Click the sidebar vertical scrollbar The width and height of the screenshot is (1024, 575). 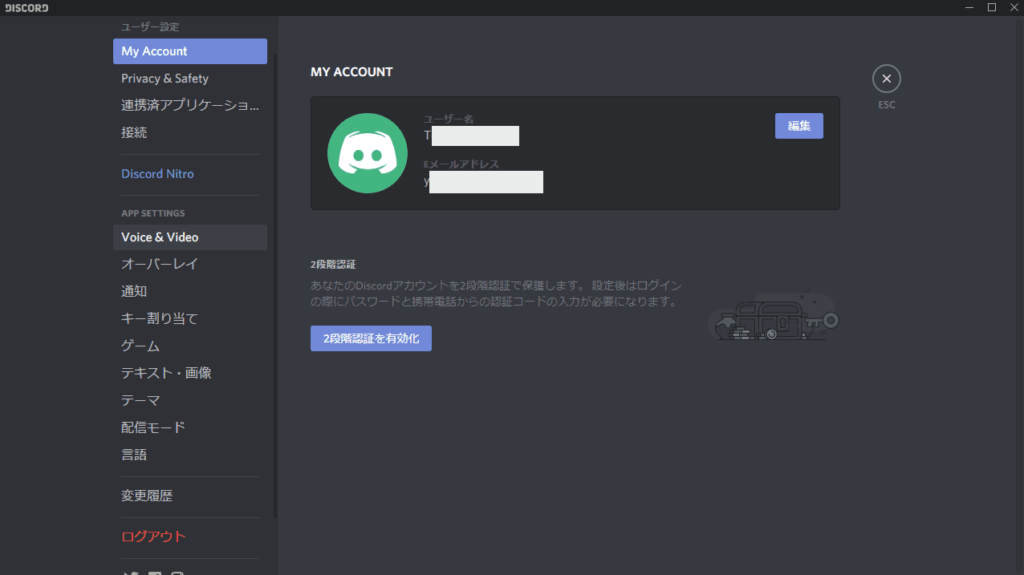(x=275, y=286)
